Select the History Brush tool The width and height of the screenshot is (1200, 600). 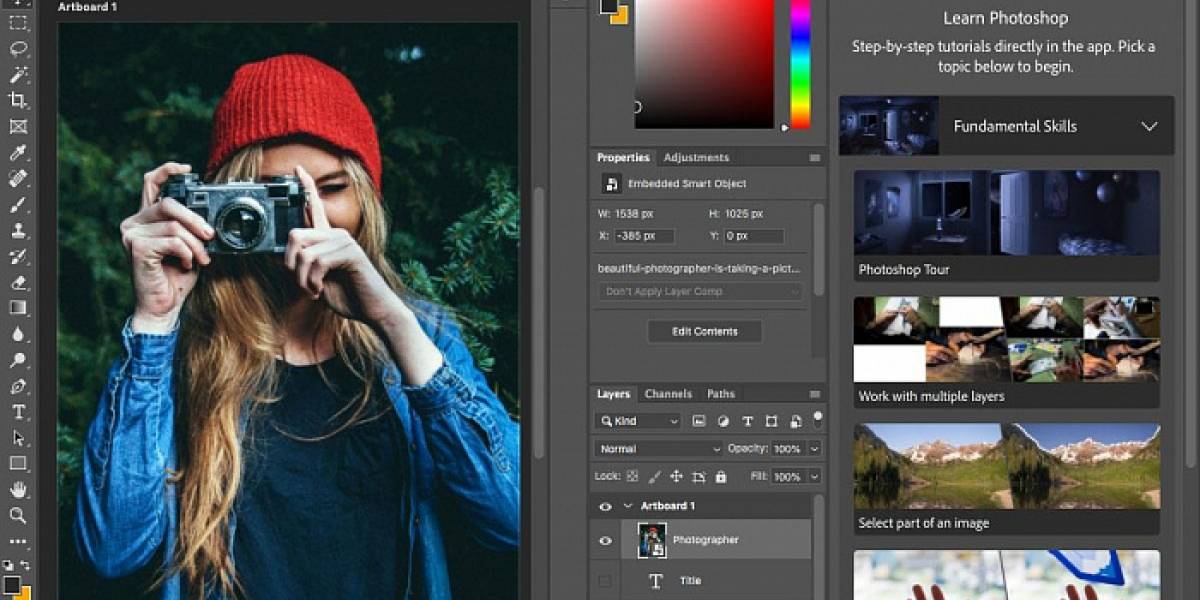tap(18, 256)
